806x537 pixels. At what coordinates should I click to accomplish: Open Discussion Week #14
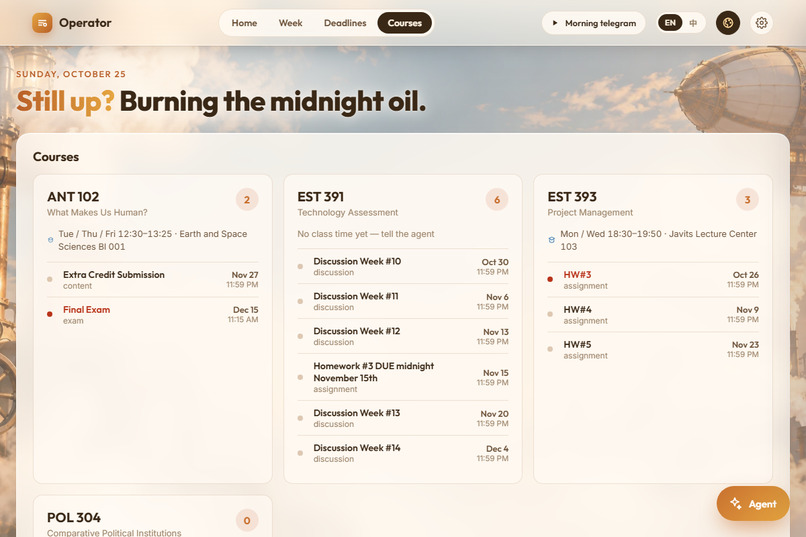click(402, 453)
